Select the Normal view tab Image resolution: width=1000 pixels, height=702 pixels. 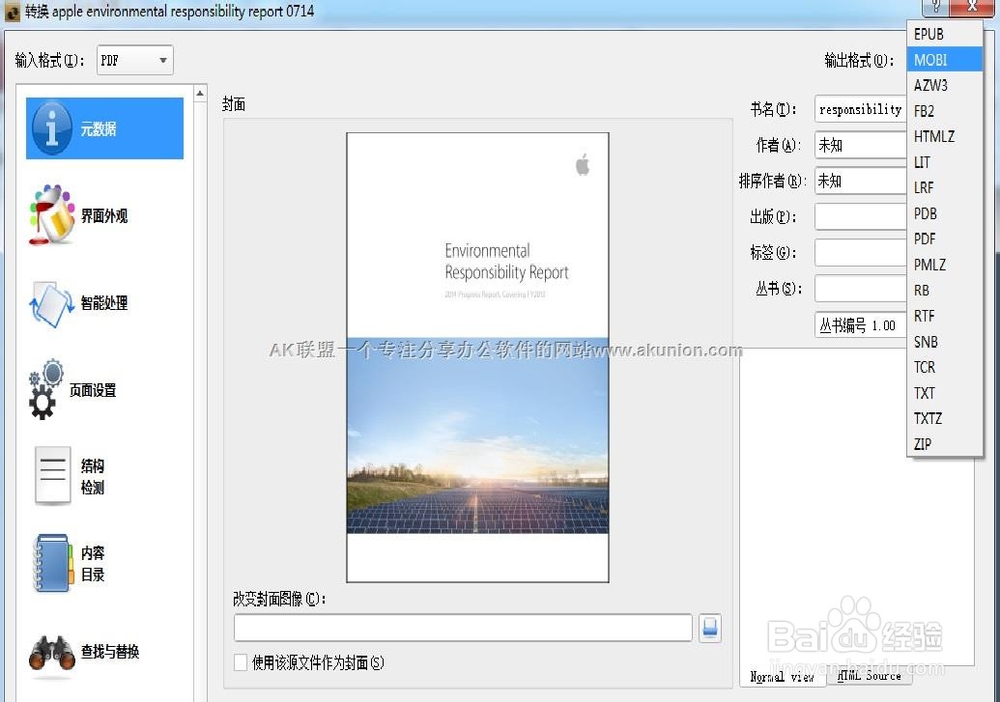tap(783, 676)
